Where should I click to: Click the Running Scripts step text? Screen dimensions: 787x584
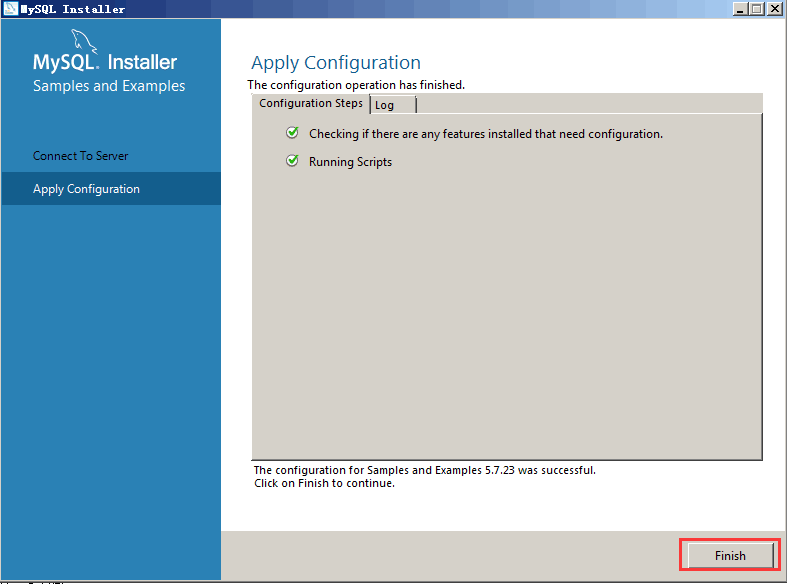pos(350,162)
